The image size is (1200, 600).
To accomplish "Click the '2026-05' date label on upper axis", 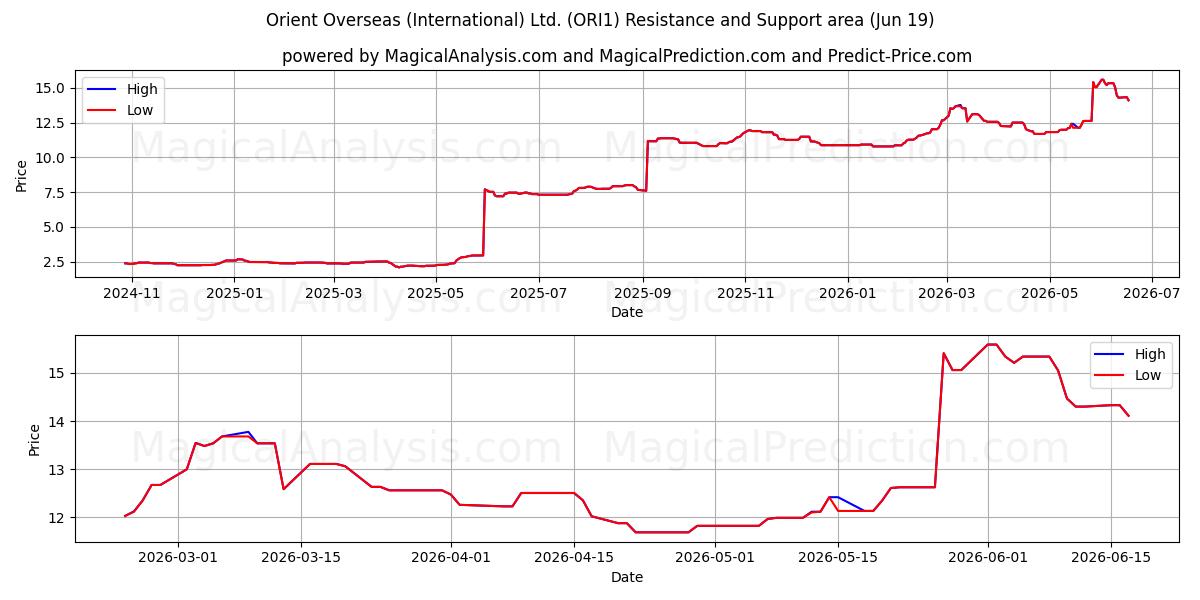I will [1049, 293].
